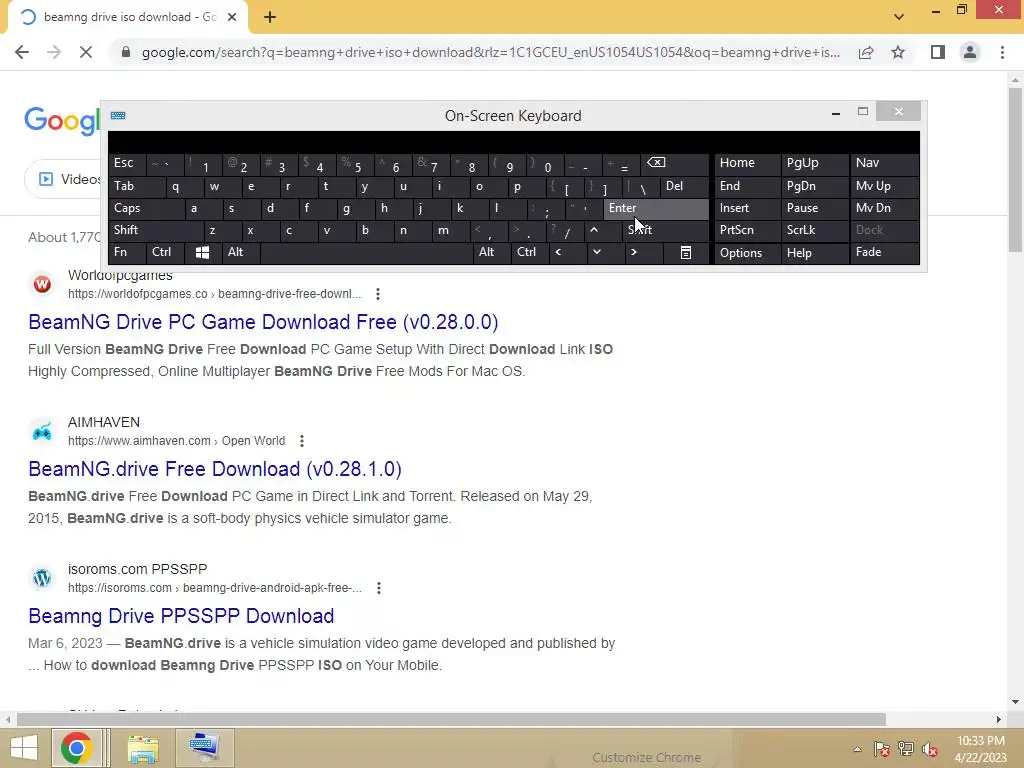Viewport: 1024px width, 768px height.
Task: Stop page loading with X button
Action: coord(86,52)
